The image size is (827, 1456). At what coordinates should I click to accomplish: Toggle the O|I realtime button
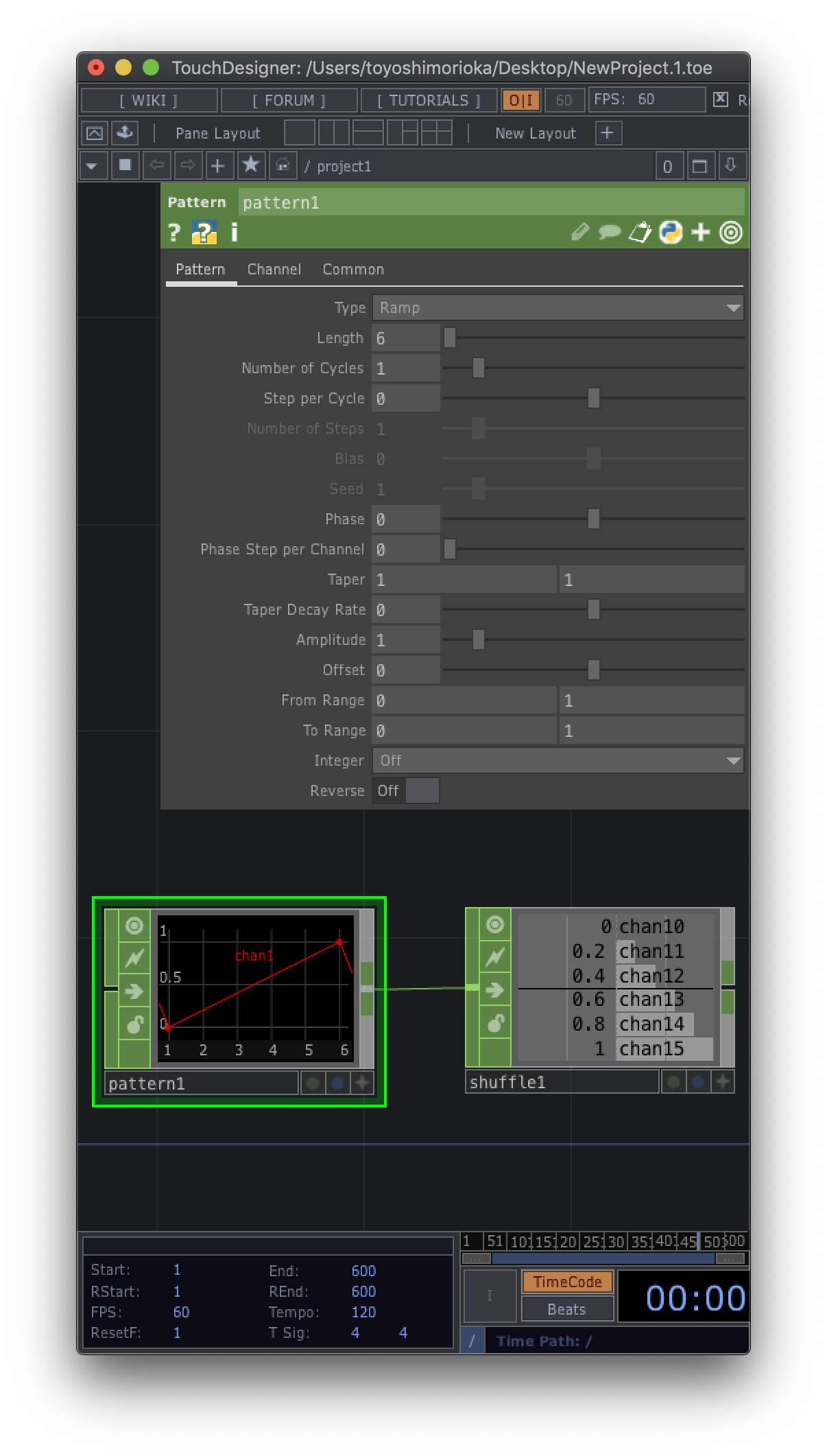pos(521,100)
